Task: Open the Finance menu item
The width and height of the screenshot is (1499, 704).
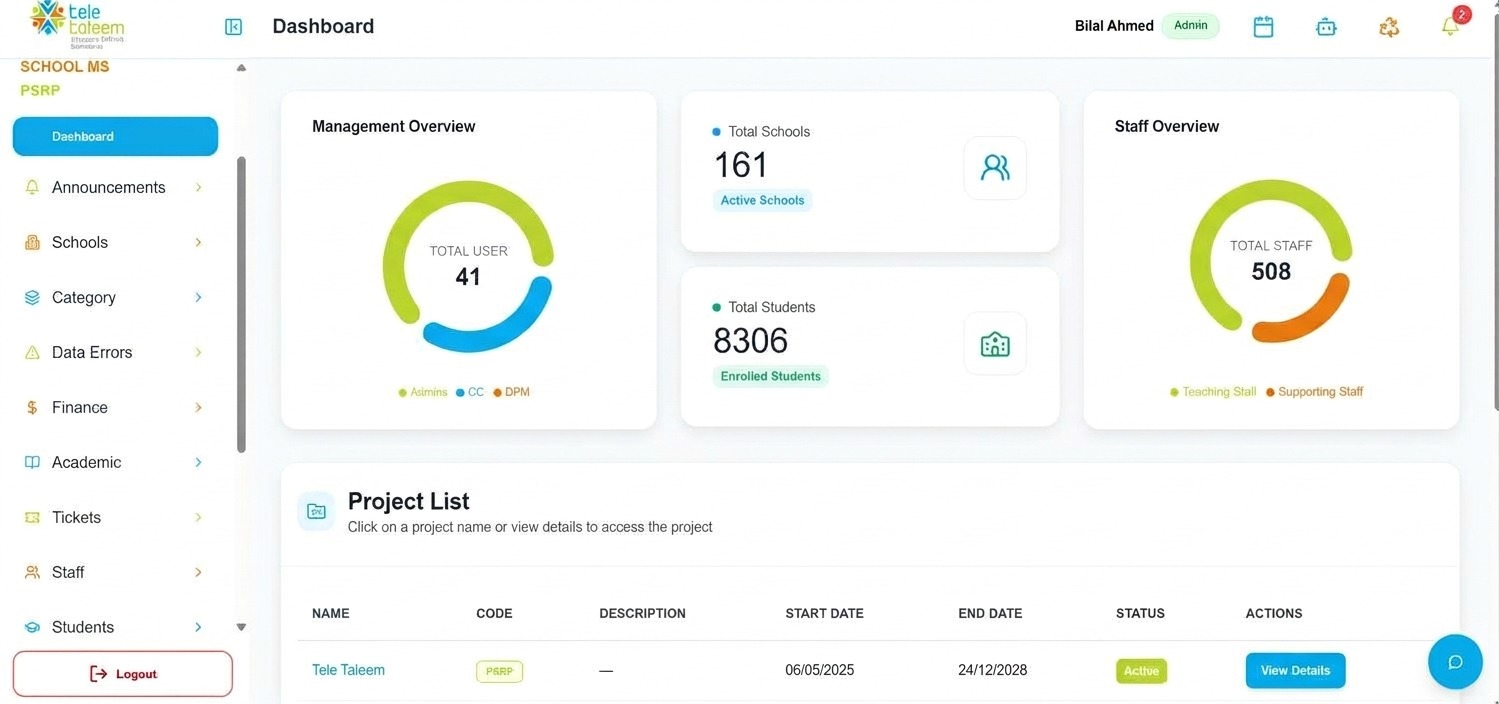Action: point(115,407)
